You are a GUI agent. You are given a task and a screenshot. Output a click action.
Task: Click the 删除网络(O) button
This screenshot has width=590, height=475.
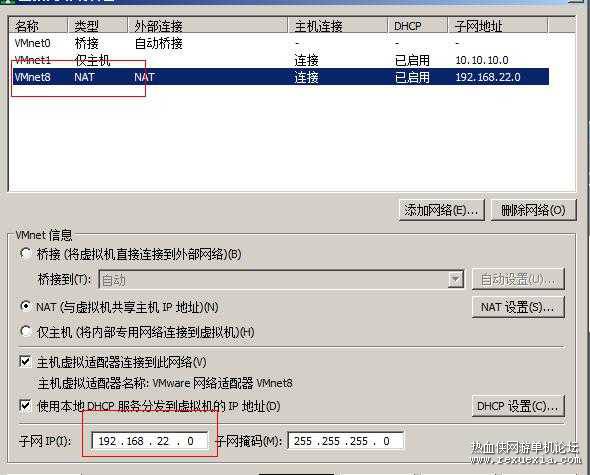coord(533,210)
